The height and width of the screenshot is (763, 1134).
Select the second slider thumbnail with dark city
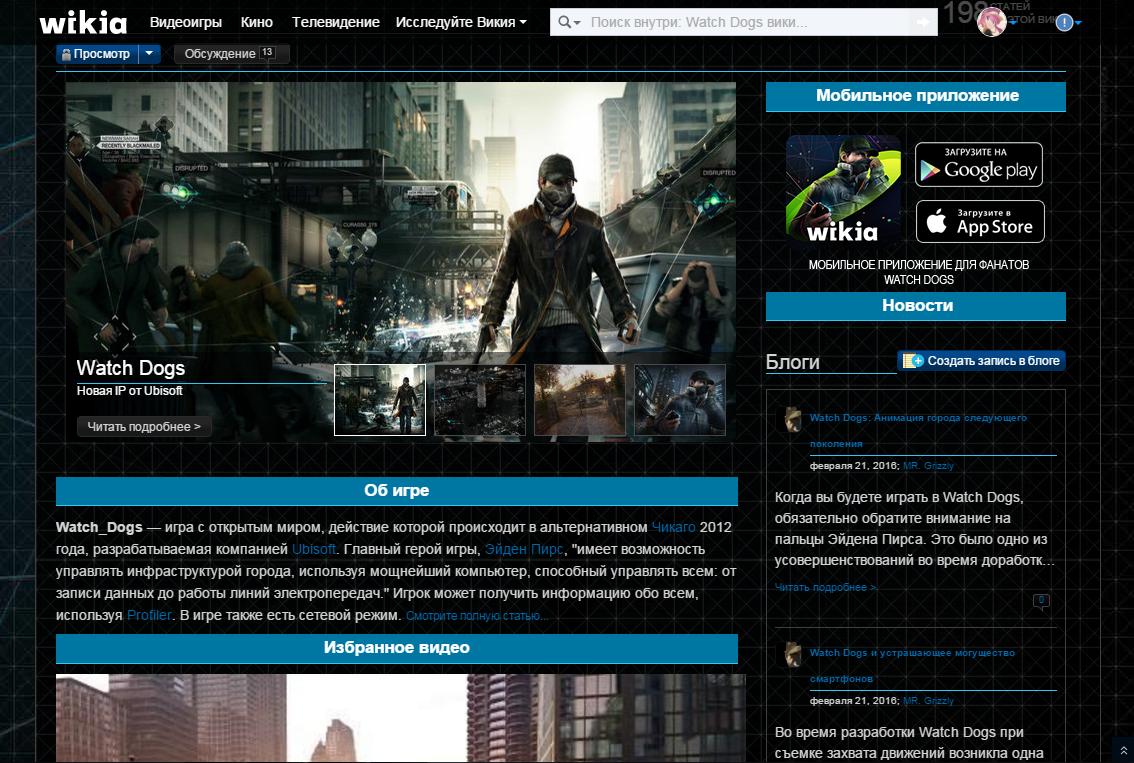[x=479, y=400]
